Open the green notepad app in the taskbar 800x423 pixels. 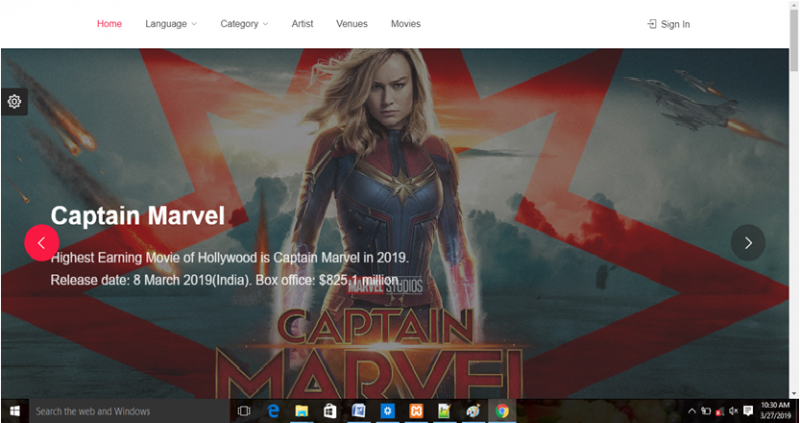tap(444, 411)
